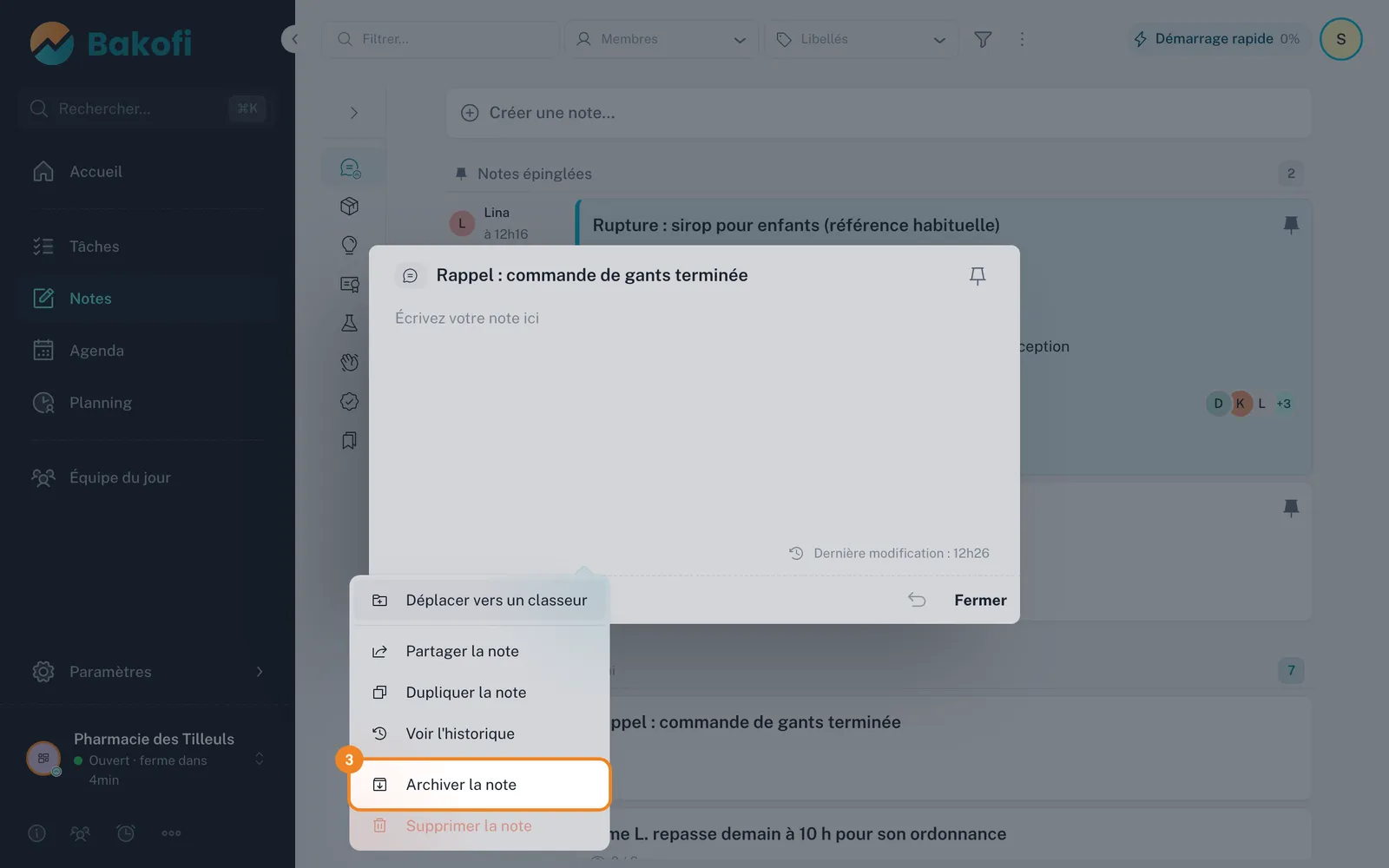Screen dimensions: 1389x868
Task: Archive the note via Archiver la note
Action: pos(479,785)
